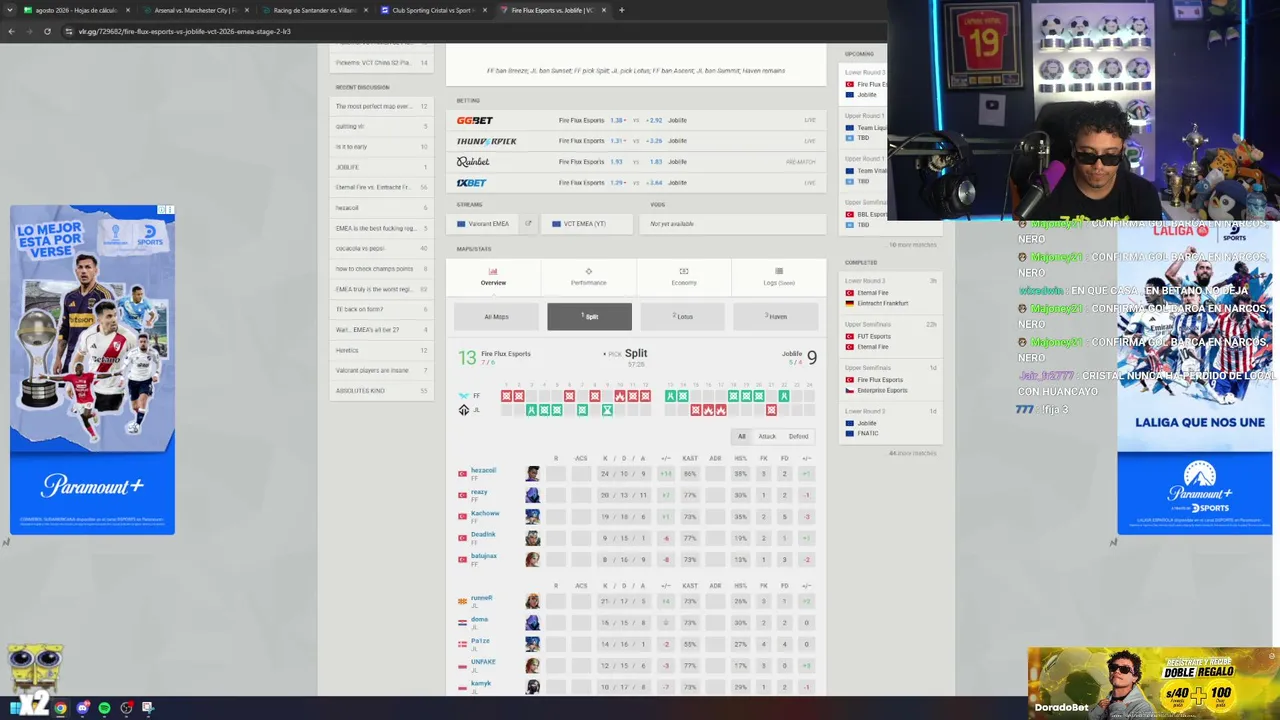1280x720 pixels.
Task: Select the Split map tab
Action: (589, 316)
